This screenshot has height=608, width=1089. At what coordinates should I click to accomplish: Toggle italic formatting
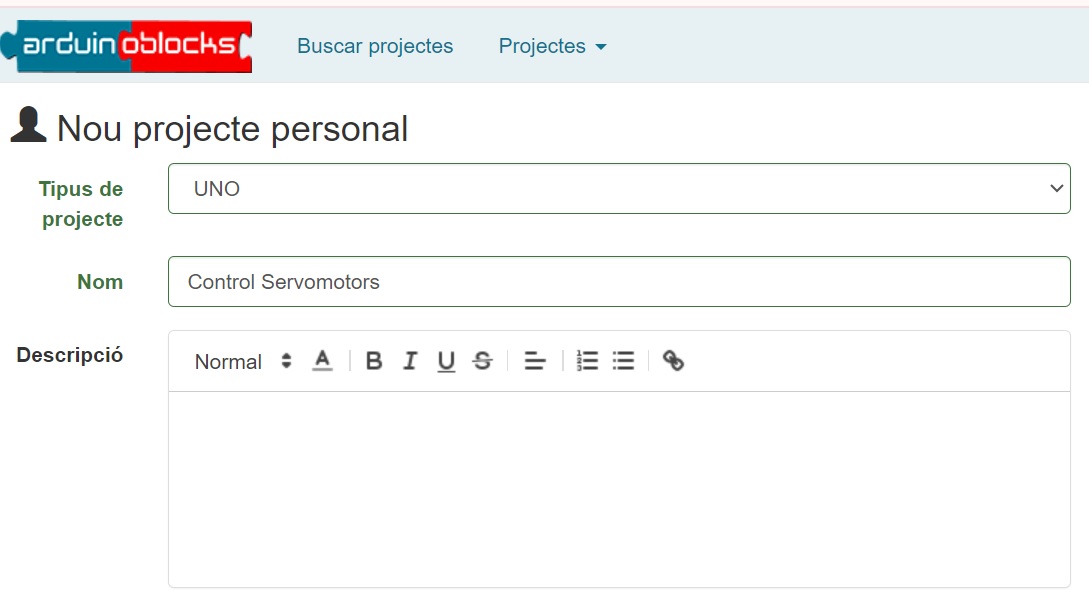(x=410, y=361)
